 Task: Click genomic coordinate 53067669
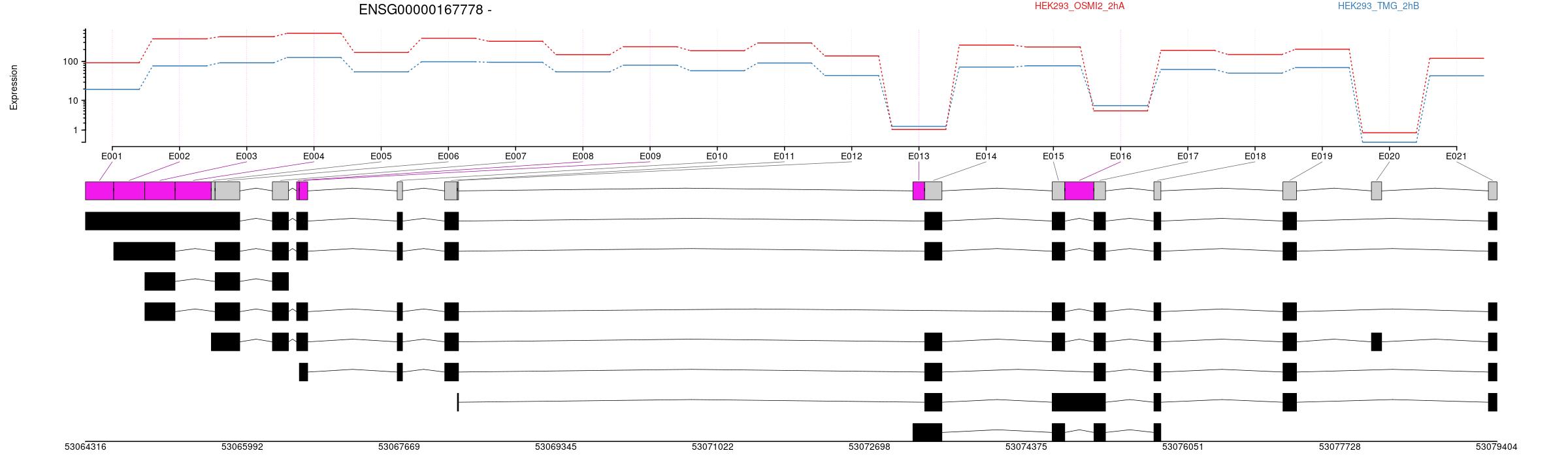tap(399, 447)
